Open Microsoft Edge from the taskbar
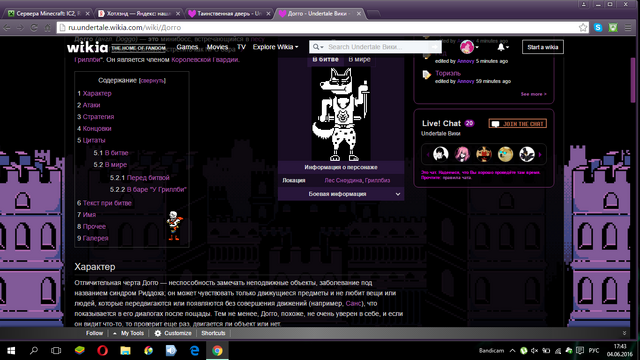640x360 pixels. click(194, 350)
